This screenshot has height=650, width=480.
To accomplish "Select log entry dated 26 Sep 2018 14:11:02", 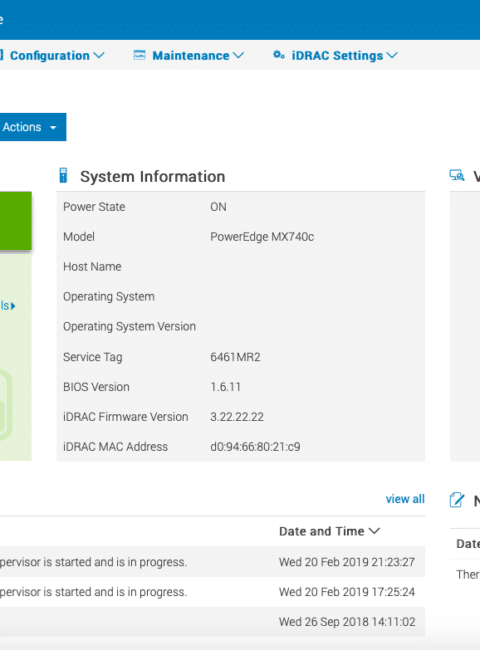I will click(x=212, y=621).
